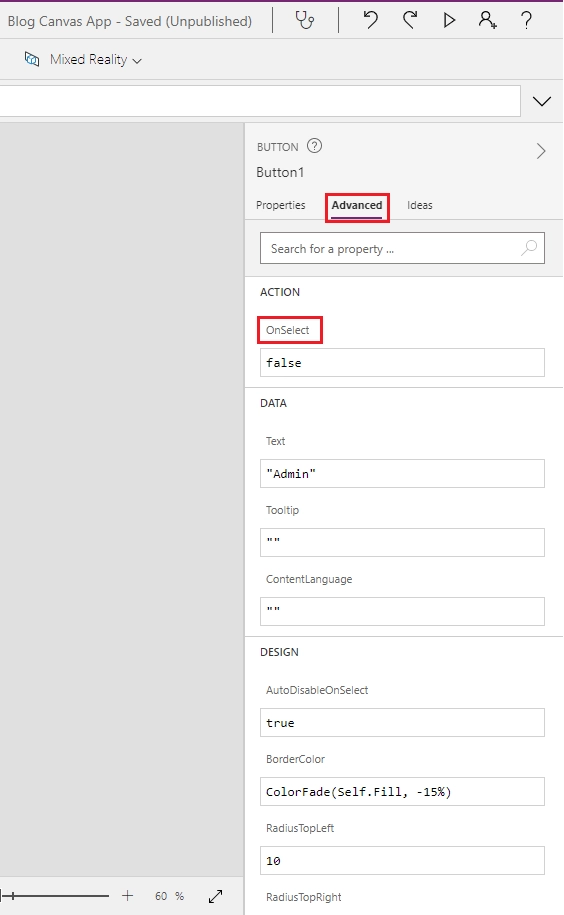The image size is (564, 915).
Task: Click the OnSelect formula field
Action: (402, 363)
